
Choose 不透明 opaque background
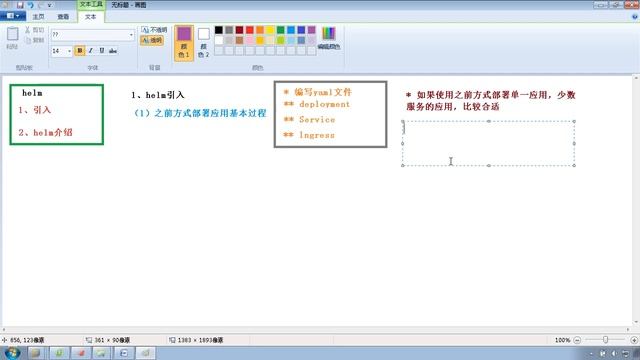[154, 30]
